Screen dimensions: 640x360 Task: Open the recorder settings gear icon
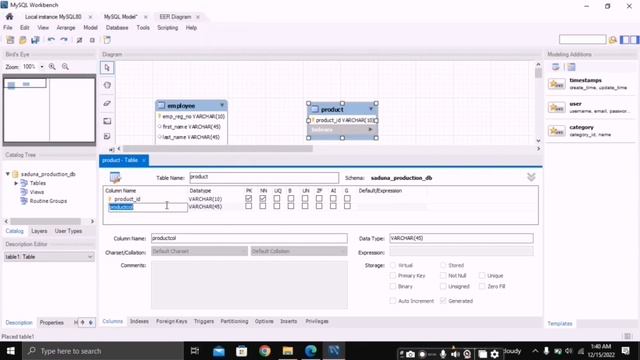(x=495, y=354)
